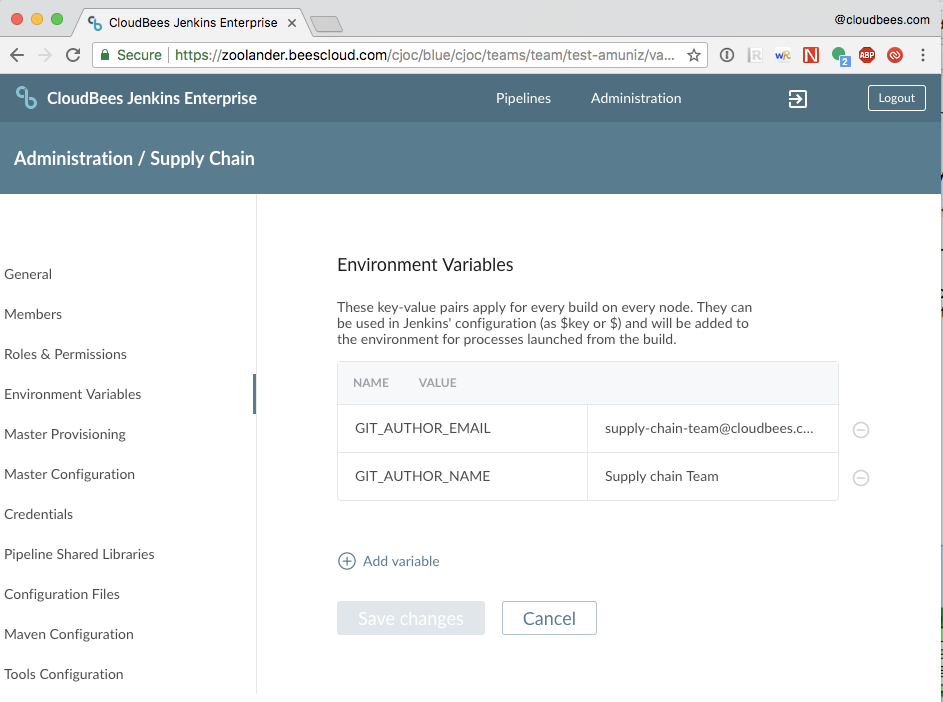This screenshot has height=702, width=943.
Task: Open the Administration section
Action: [x=636, y=98]
